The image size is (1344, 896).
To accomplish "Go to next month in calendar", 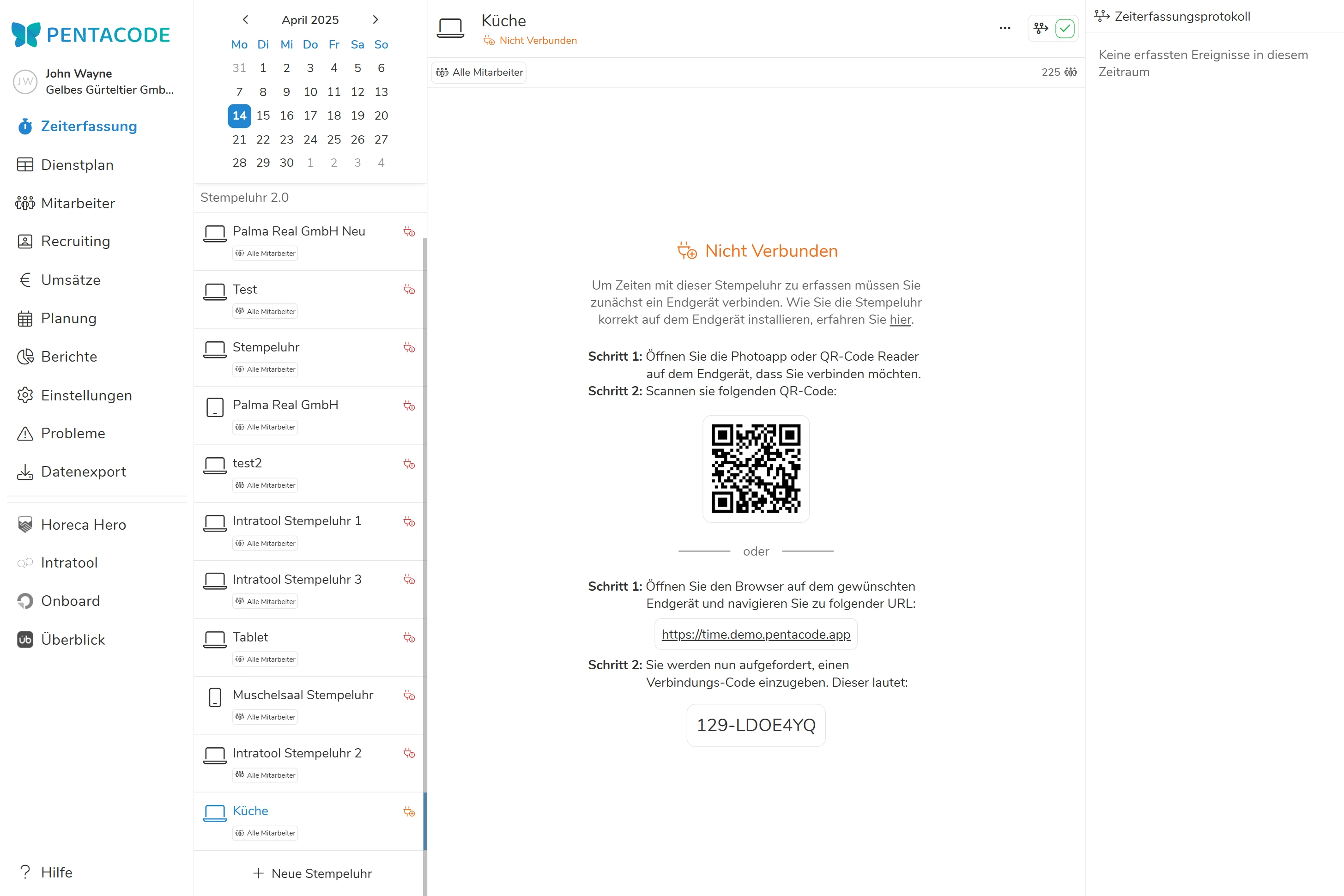I will 375,19.
